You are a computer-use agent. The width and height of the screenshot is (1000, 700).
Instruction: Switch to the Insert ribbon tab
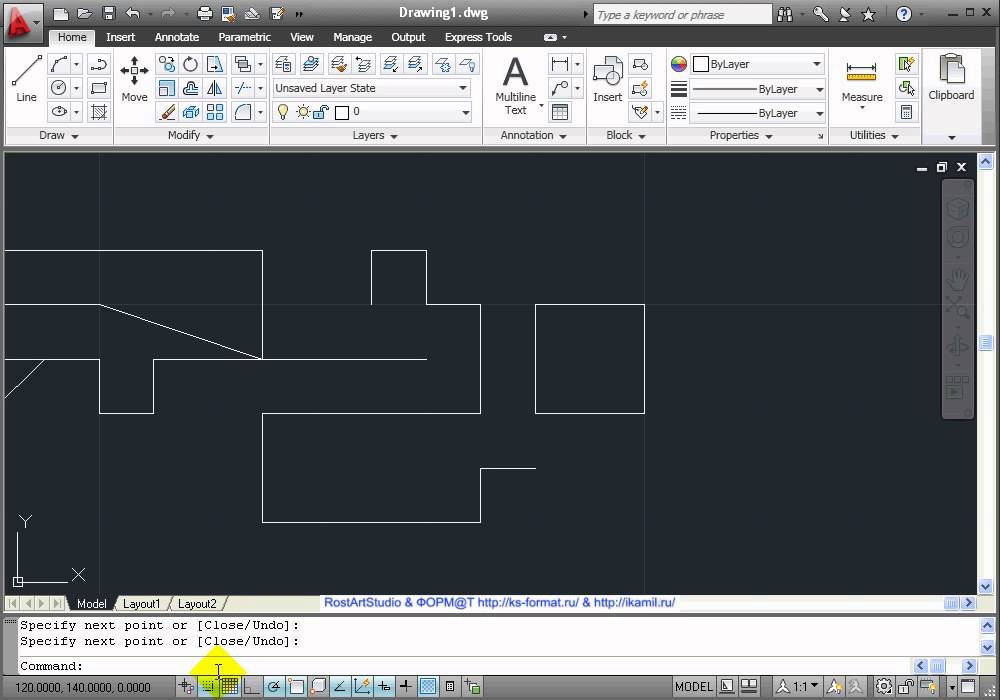click(x=120, y=37)
